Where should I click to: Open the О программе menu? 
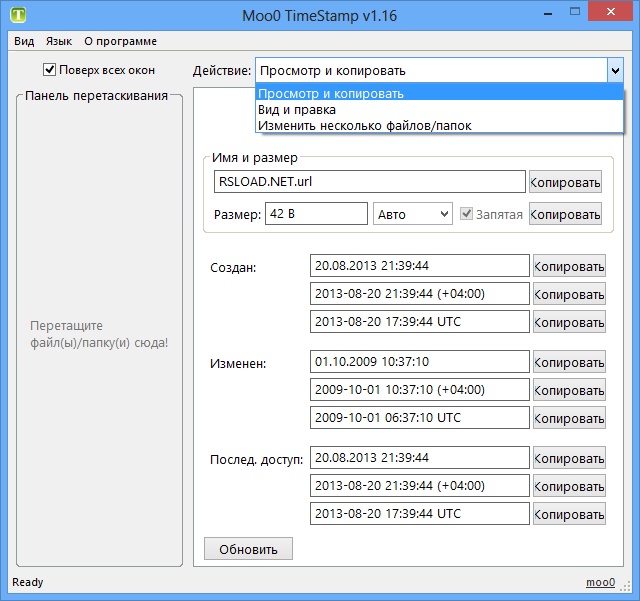coord(120,41)
